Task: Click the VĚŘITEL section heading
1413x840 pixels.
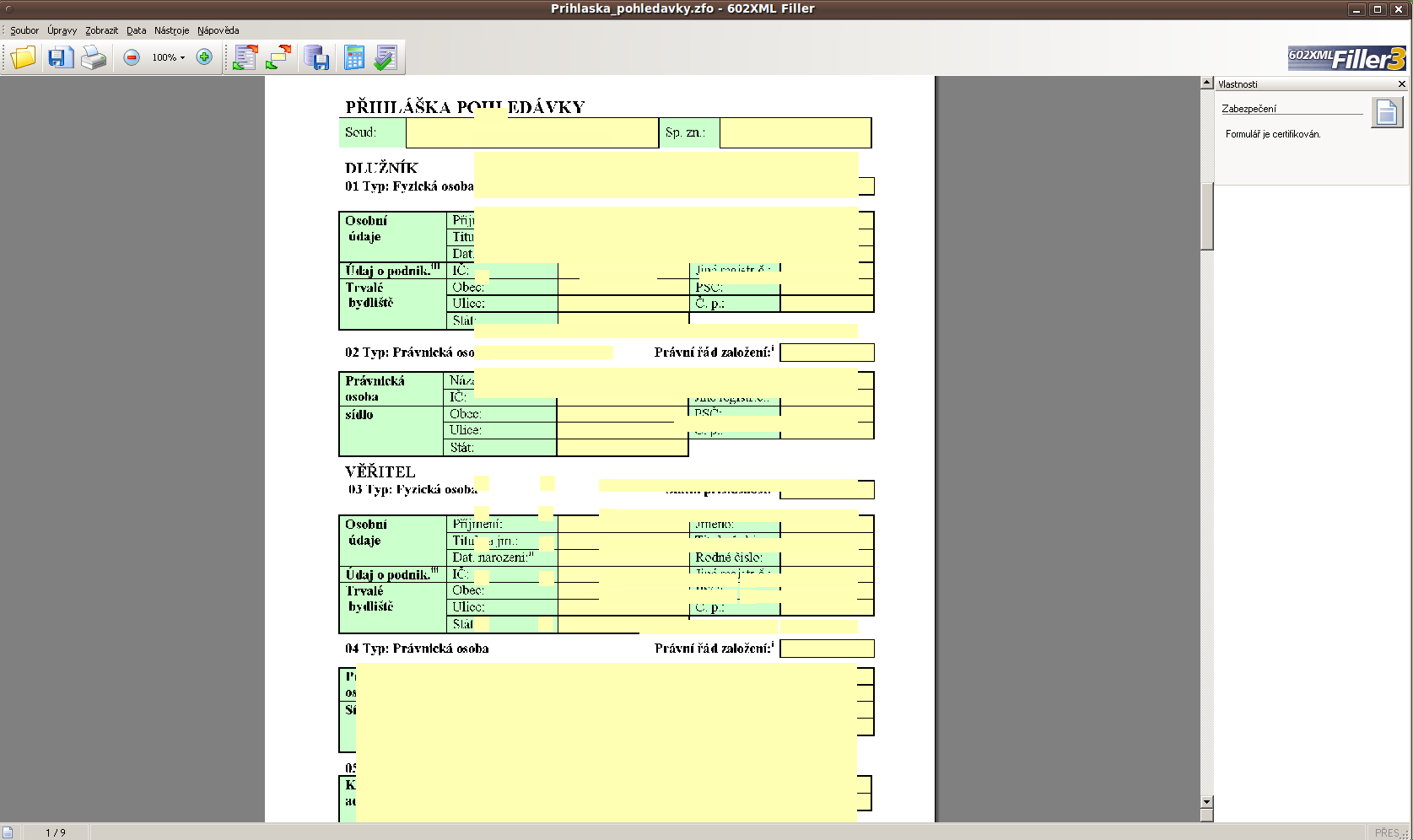Action: [380, 472]
